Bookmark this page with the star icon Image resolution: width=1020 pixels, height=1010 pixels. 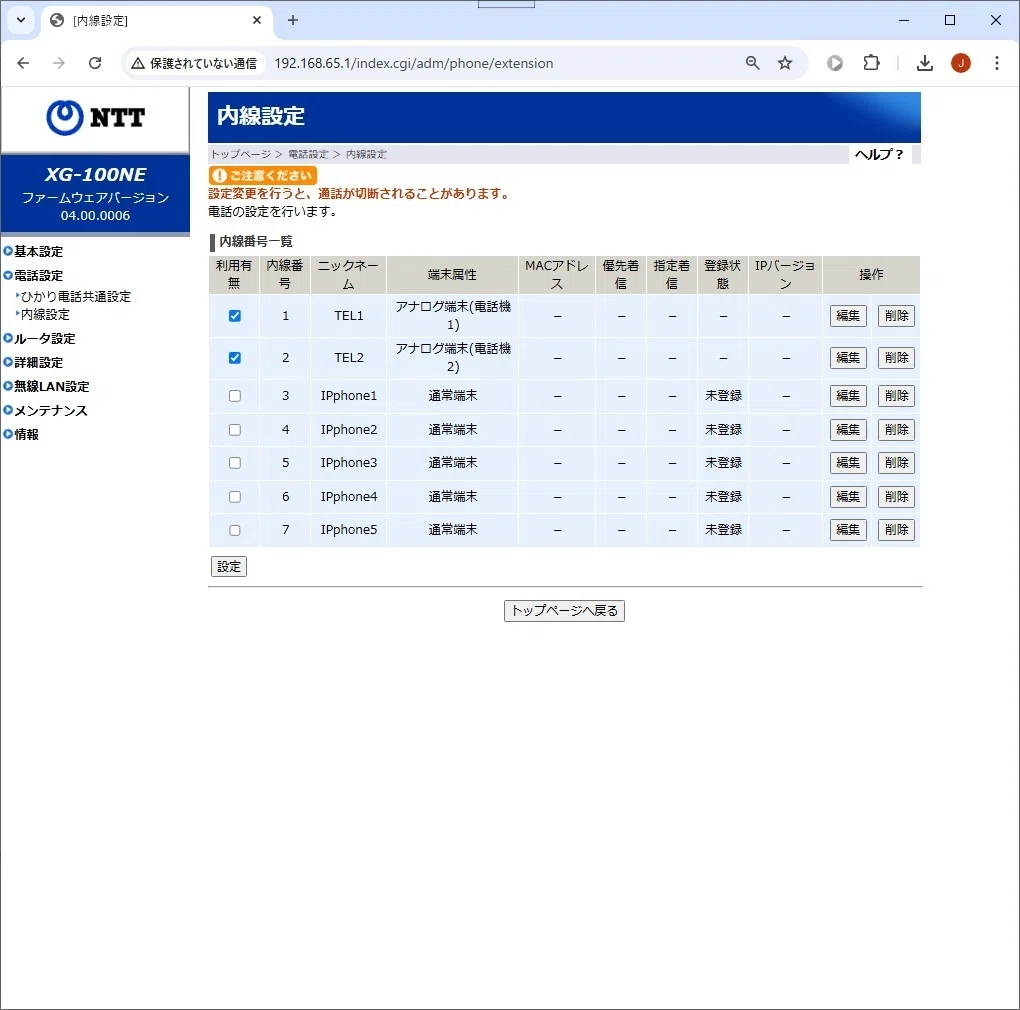[785, 63]
